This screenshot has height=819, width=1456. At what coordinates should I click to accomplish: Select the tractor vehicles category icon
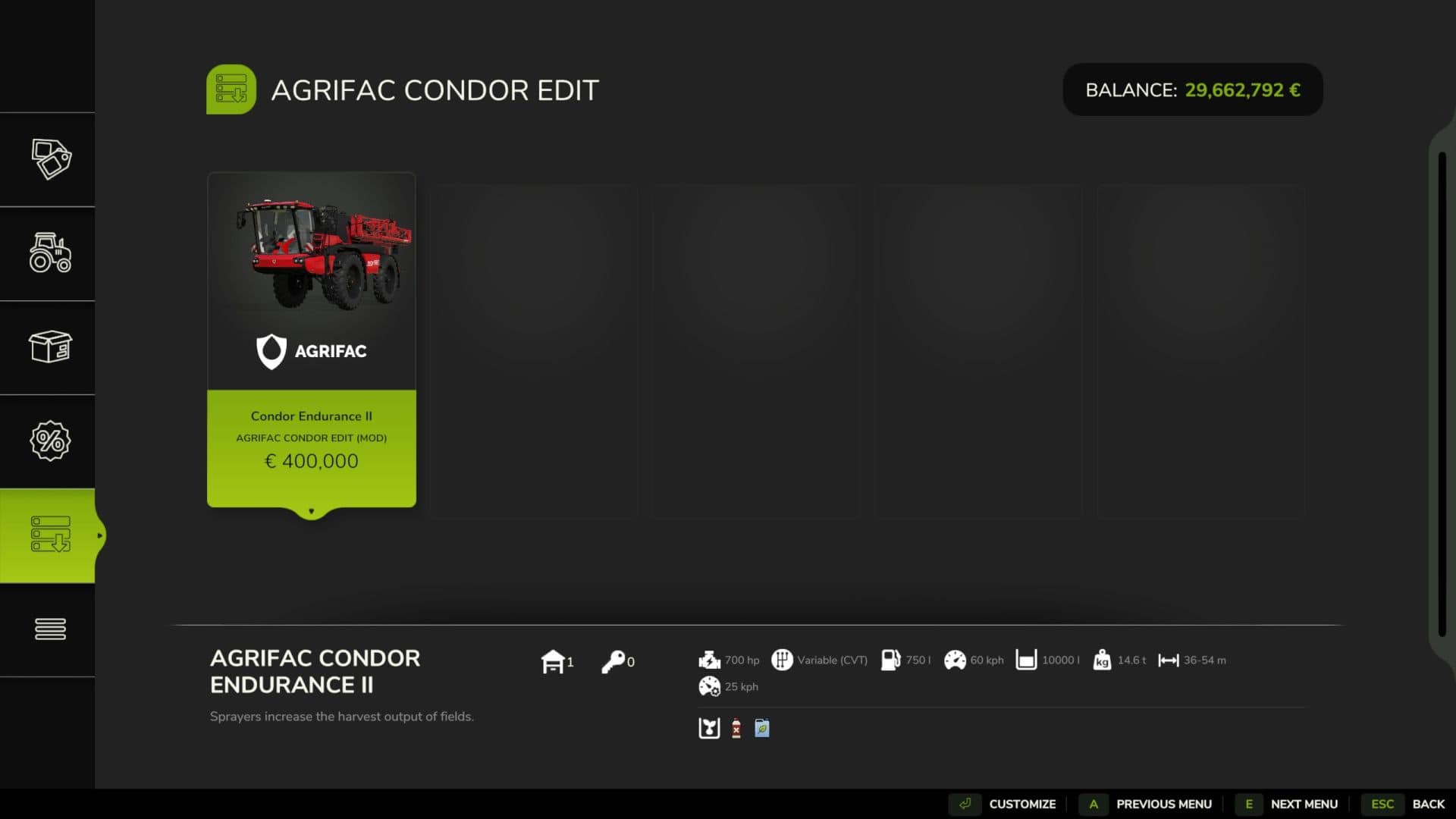point(50,253)
